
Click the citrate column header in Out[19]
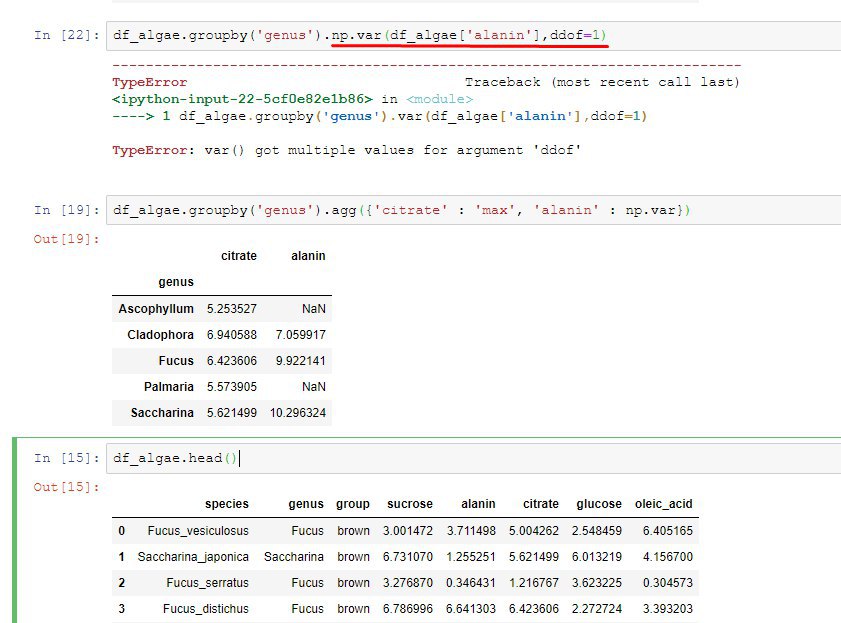coord(239,256)
